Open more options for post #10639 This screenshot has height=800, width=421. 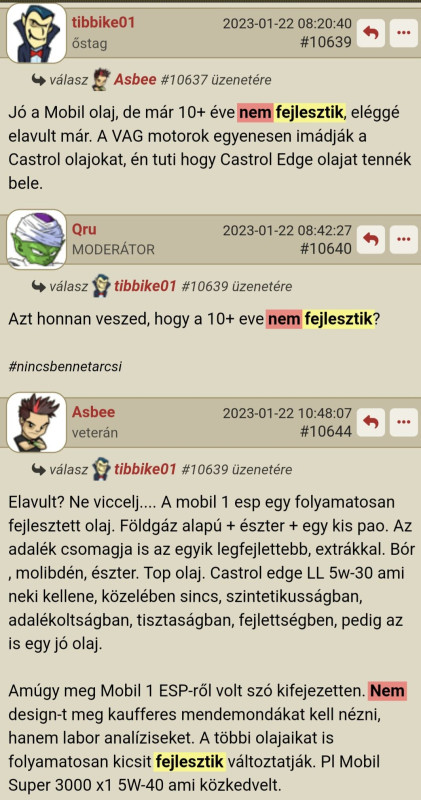(x=404, y=33)
